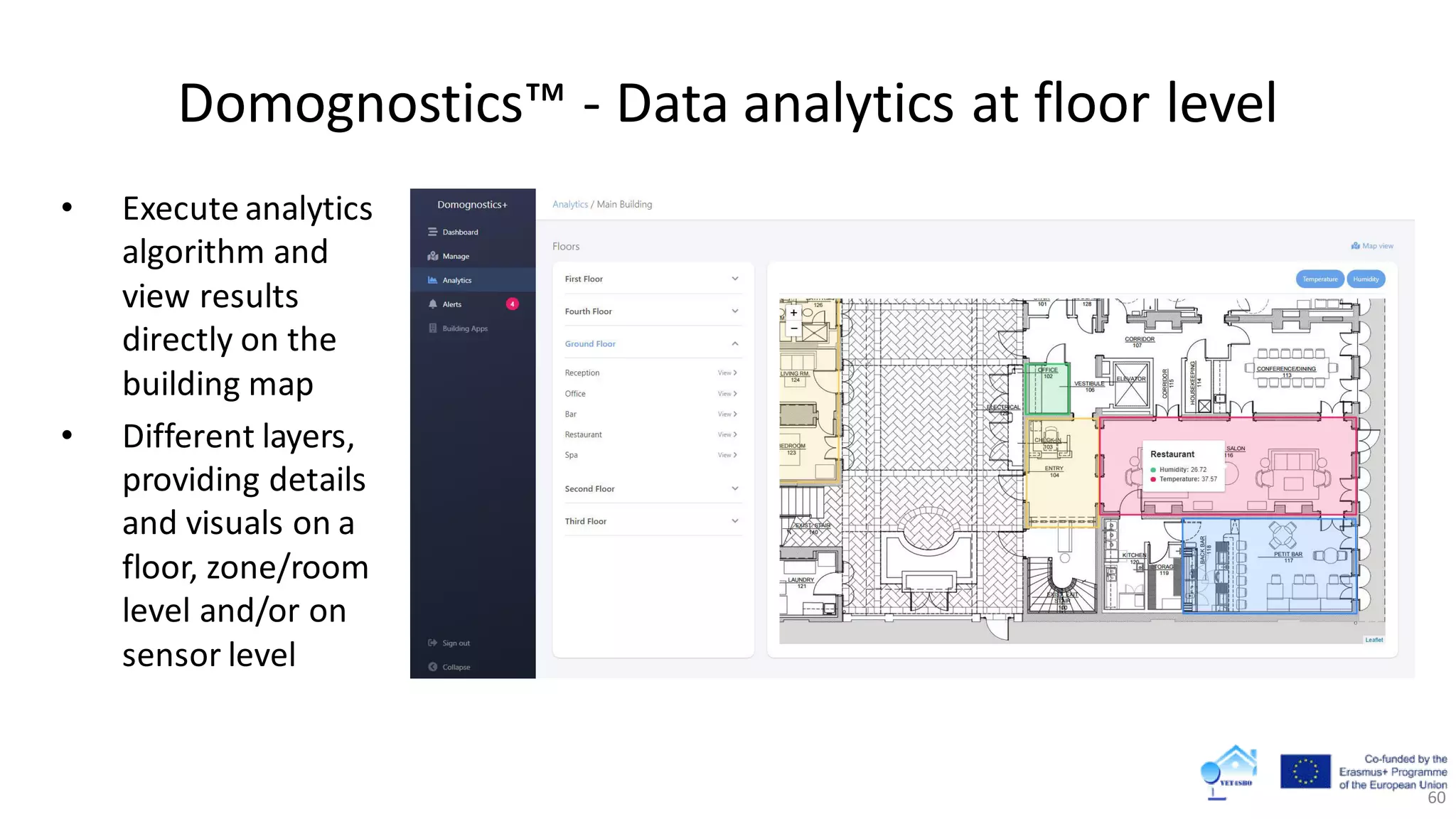Expand the Fourth Floor section
The height and width of the screenshot is (819, 1456).
[653, 311]
